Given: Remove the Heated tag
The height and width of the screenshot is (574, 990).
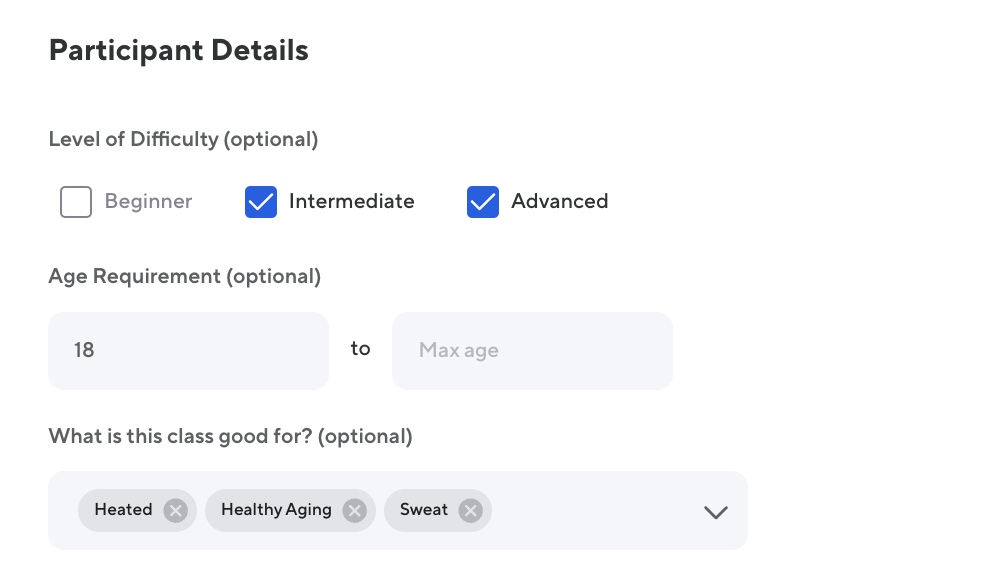Looking at the screenshot, I should click(175, 511).
